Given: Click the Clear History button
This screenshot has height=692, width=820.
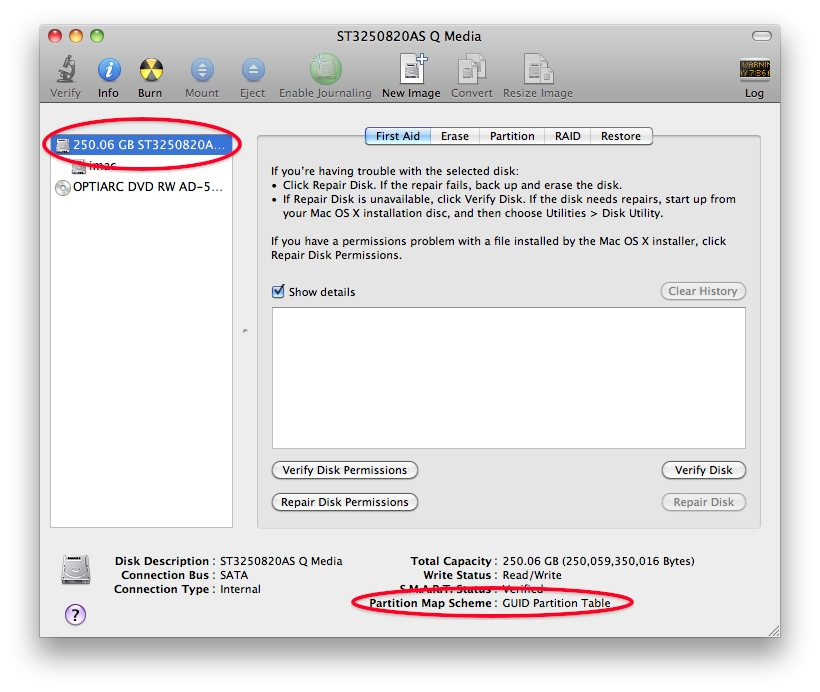Looking at the screenshot, I should 703,291.
